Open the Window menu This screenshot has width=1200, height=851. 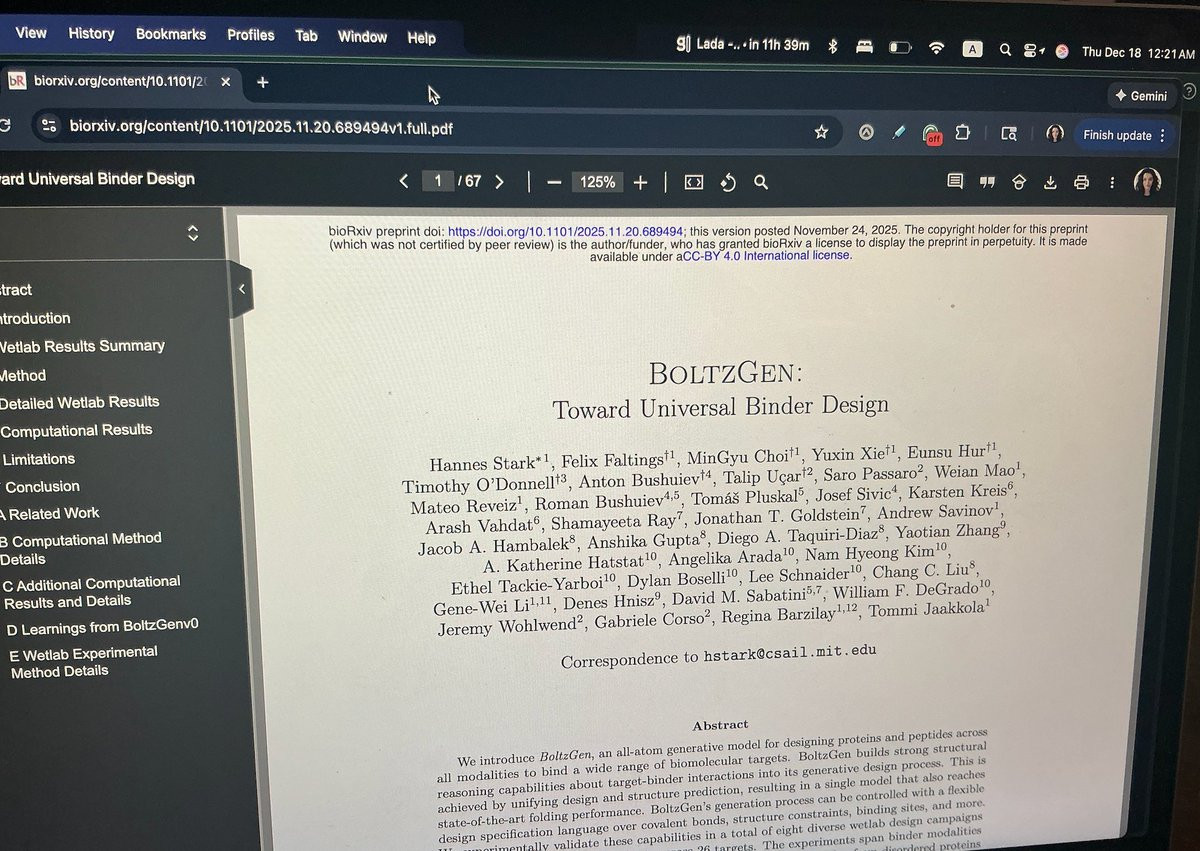tap(362, 37)
